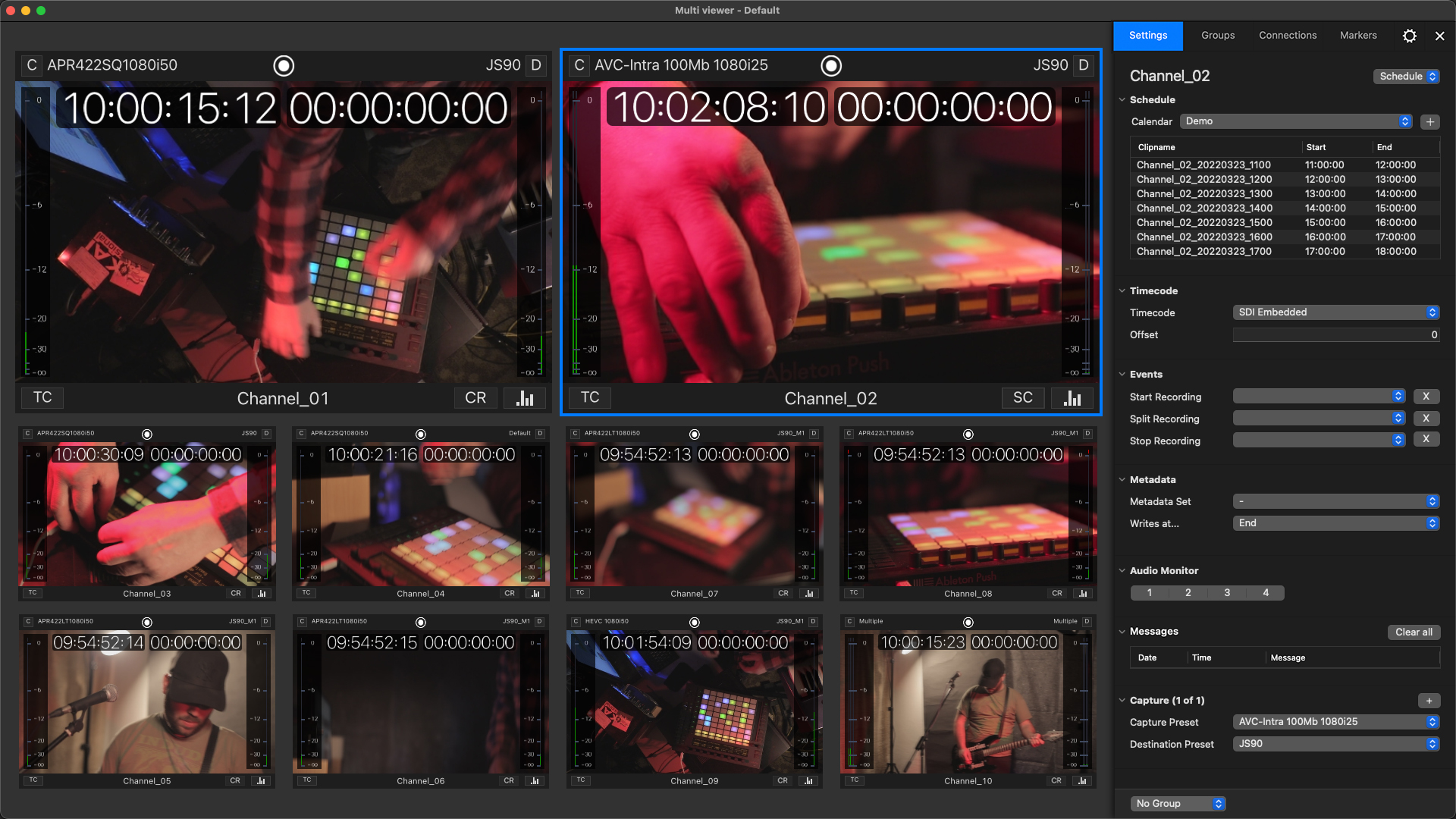Viewport: 1456px width, 819px height.
Task: Select audio monitor channel 3
Action: point(1227,593)
